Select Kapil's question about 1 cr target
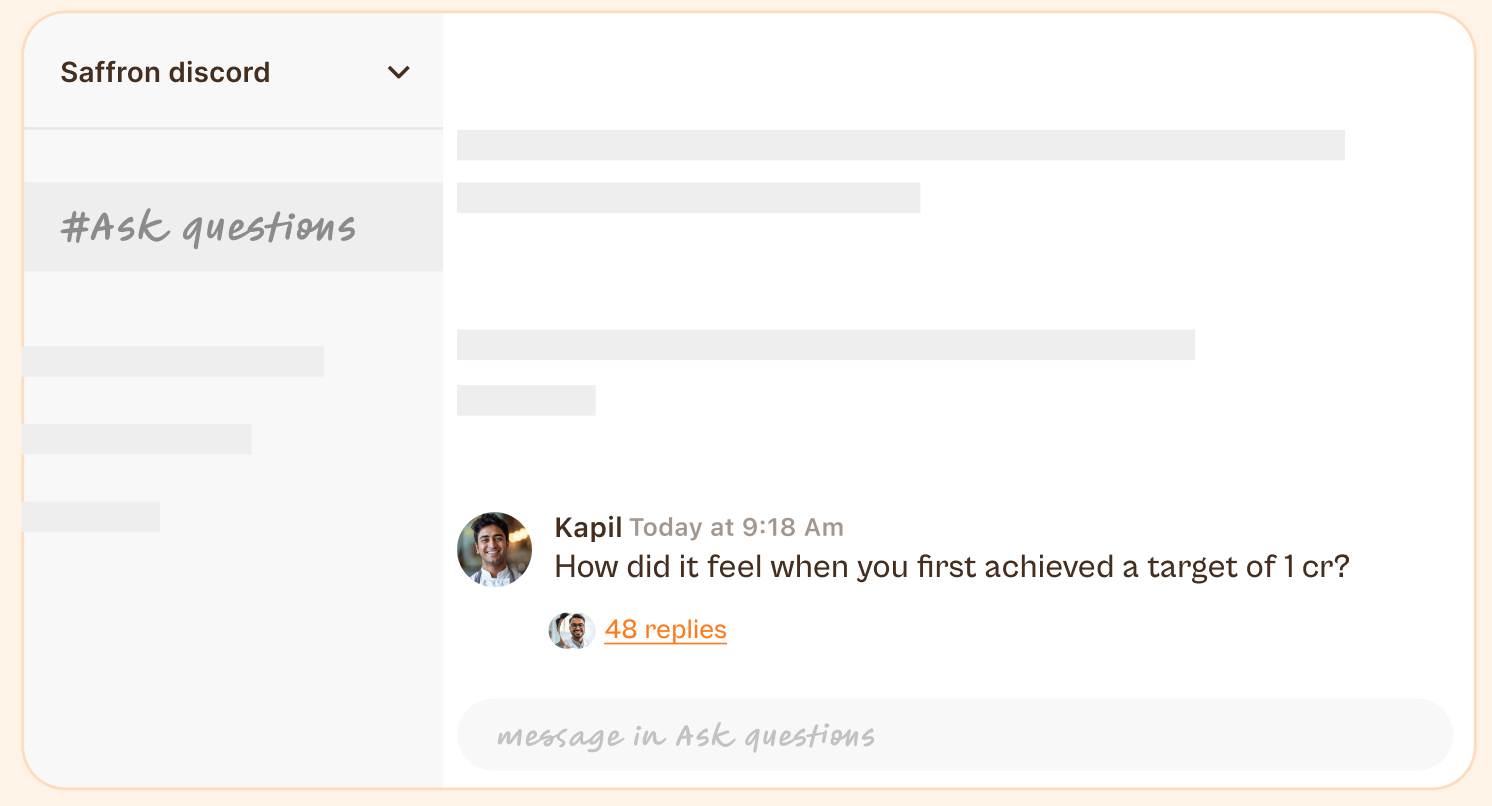1492x806 pixels. click(x=952, y=567)
